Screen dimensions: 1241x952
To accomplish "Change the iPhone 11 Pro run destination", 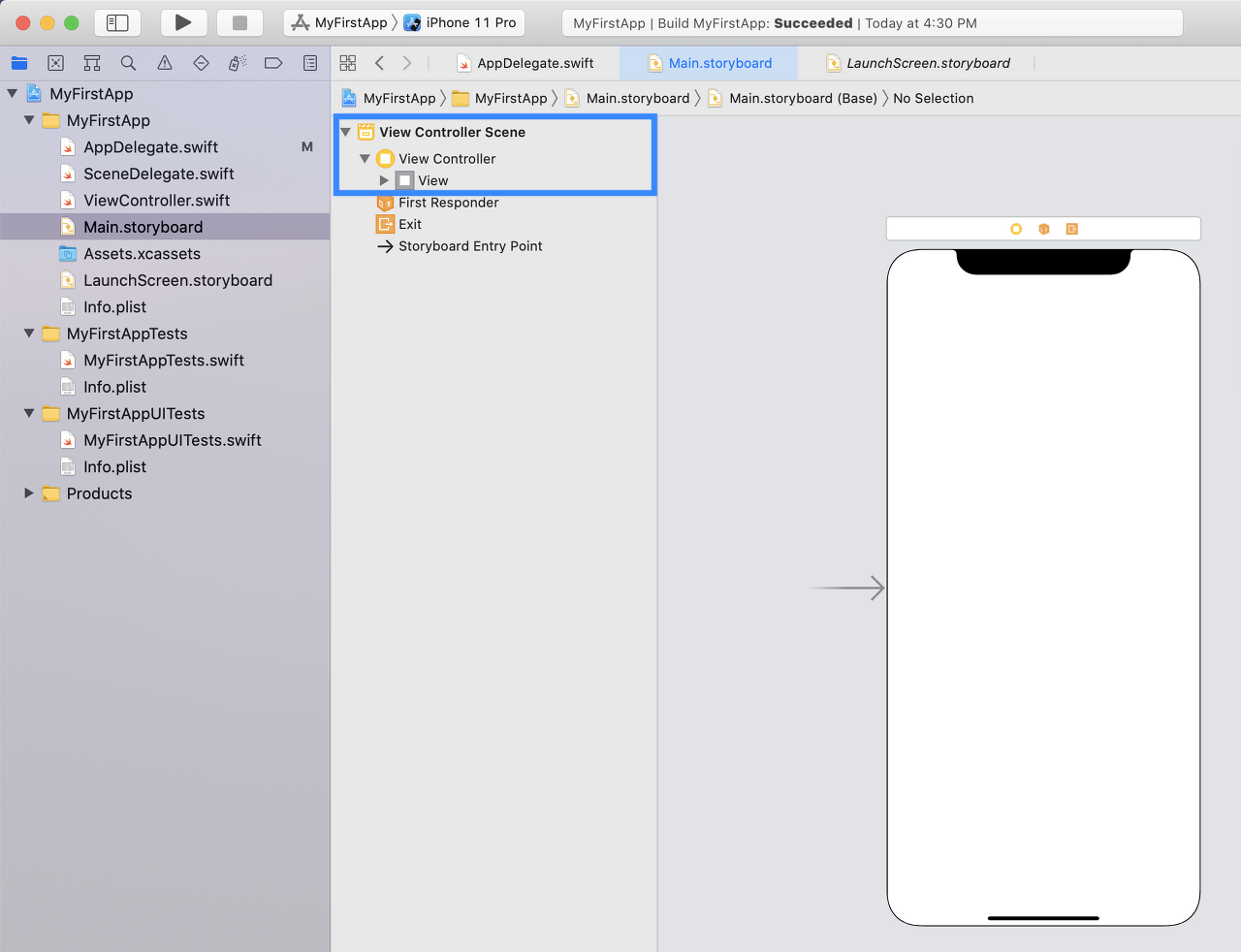I will 461,22.
